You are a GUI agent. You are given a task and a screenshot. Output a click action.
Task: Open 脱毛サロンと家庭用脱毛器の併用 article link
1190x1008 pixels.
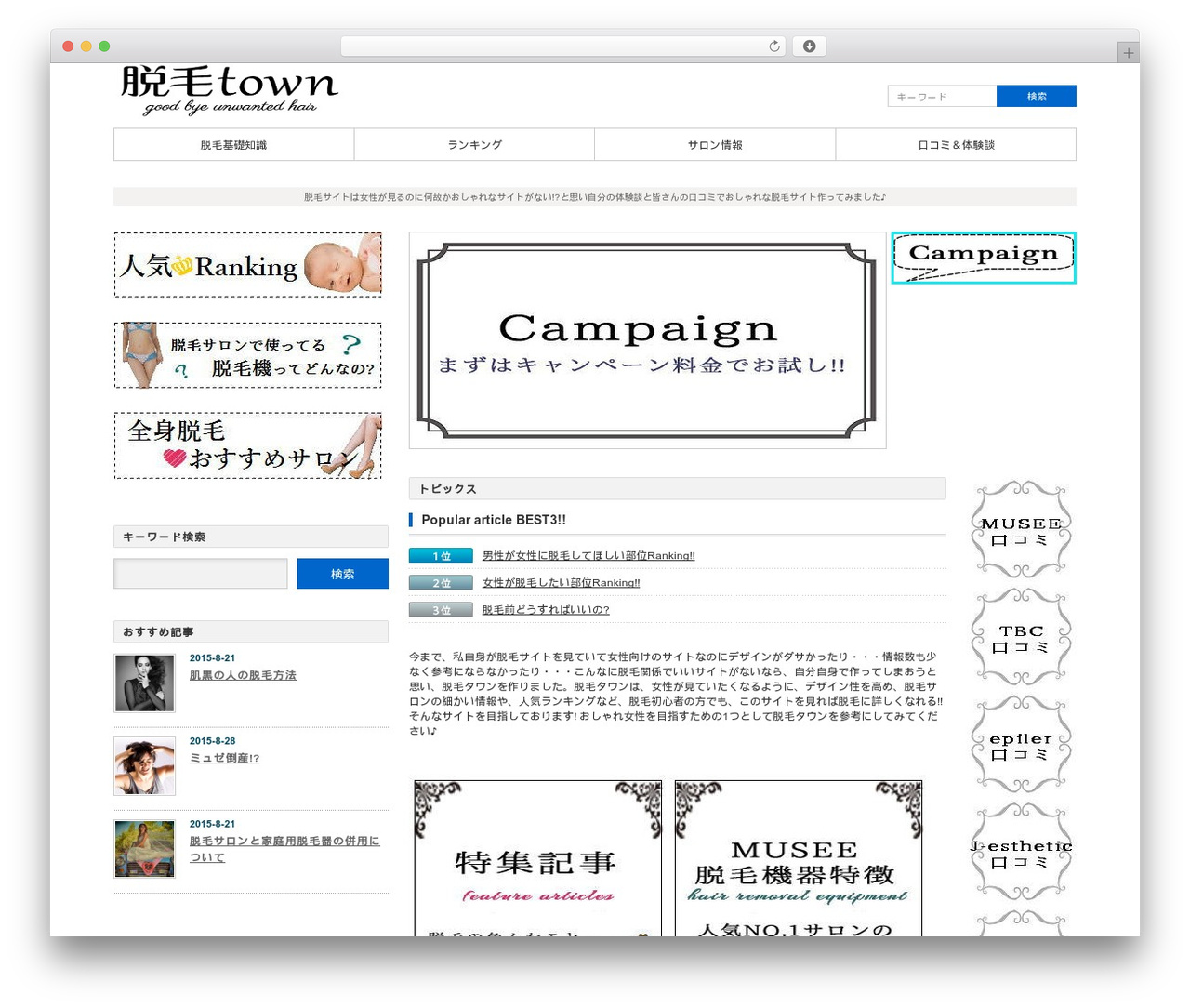[x=284, y=849]
